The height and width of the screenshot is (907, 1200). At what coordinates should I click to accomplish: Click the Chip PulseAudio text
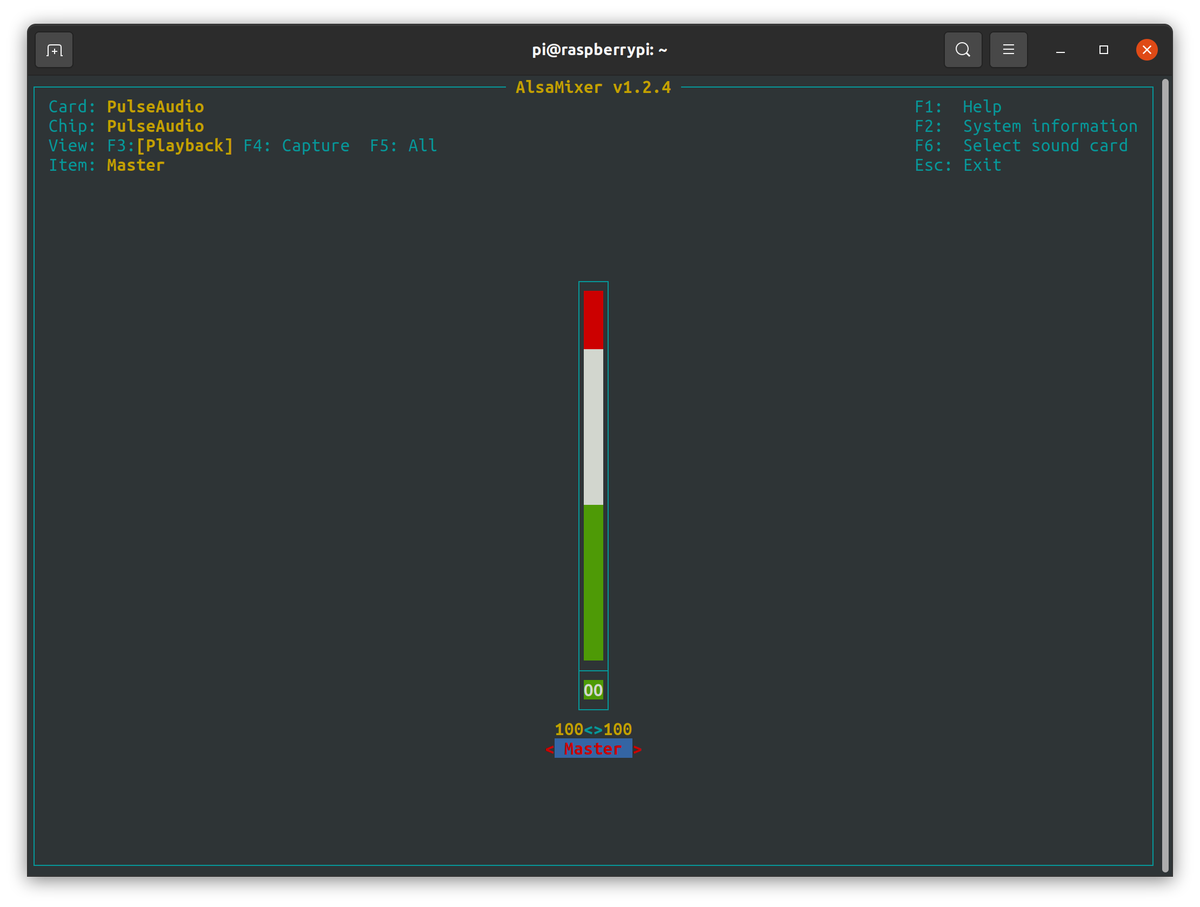pyautogui.click(x=126, y=126)
